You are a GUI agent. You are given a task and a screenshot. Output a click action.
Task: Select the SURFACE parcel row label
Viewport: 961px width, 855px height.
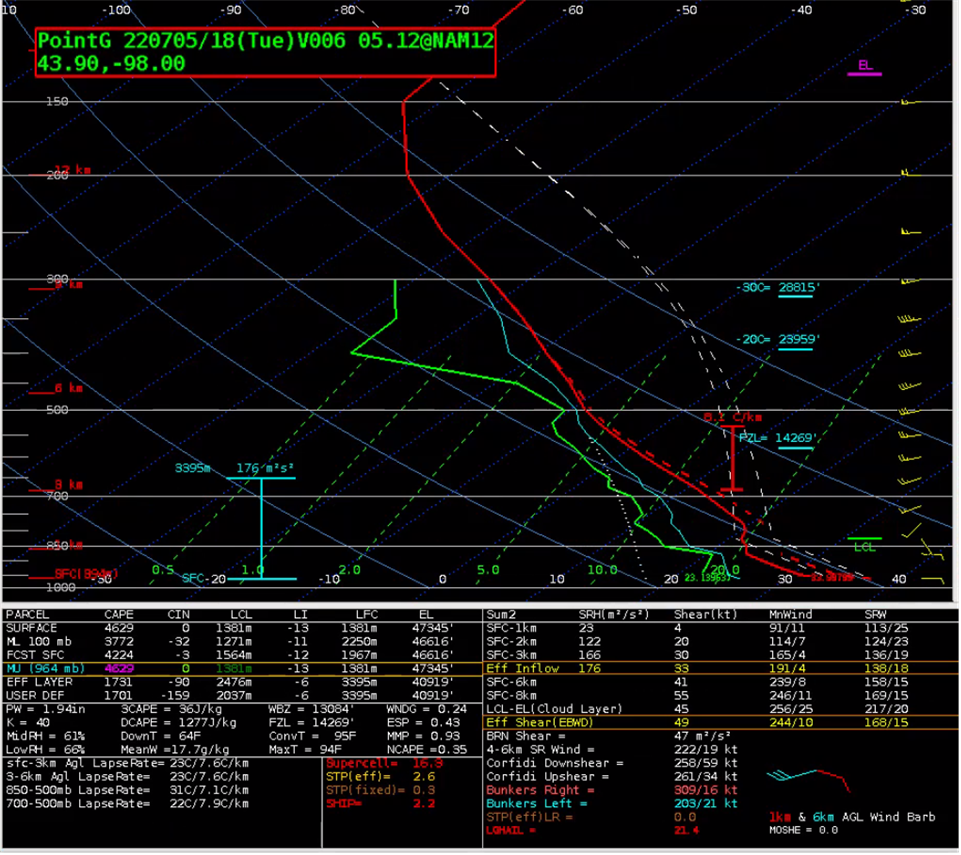(x=31, y=628)
